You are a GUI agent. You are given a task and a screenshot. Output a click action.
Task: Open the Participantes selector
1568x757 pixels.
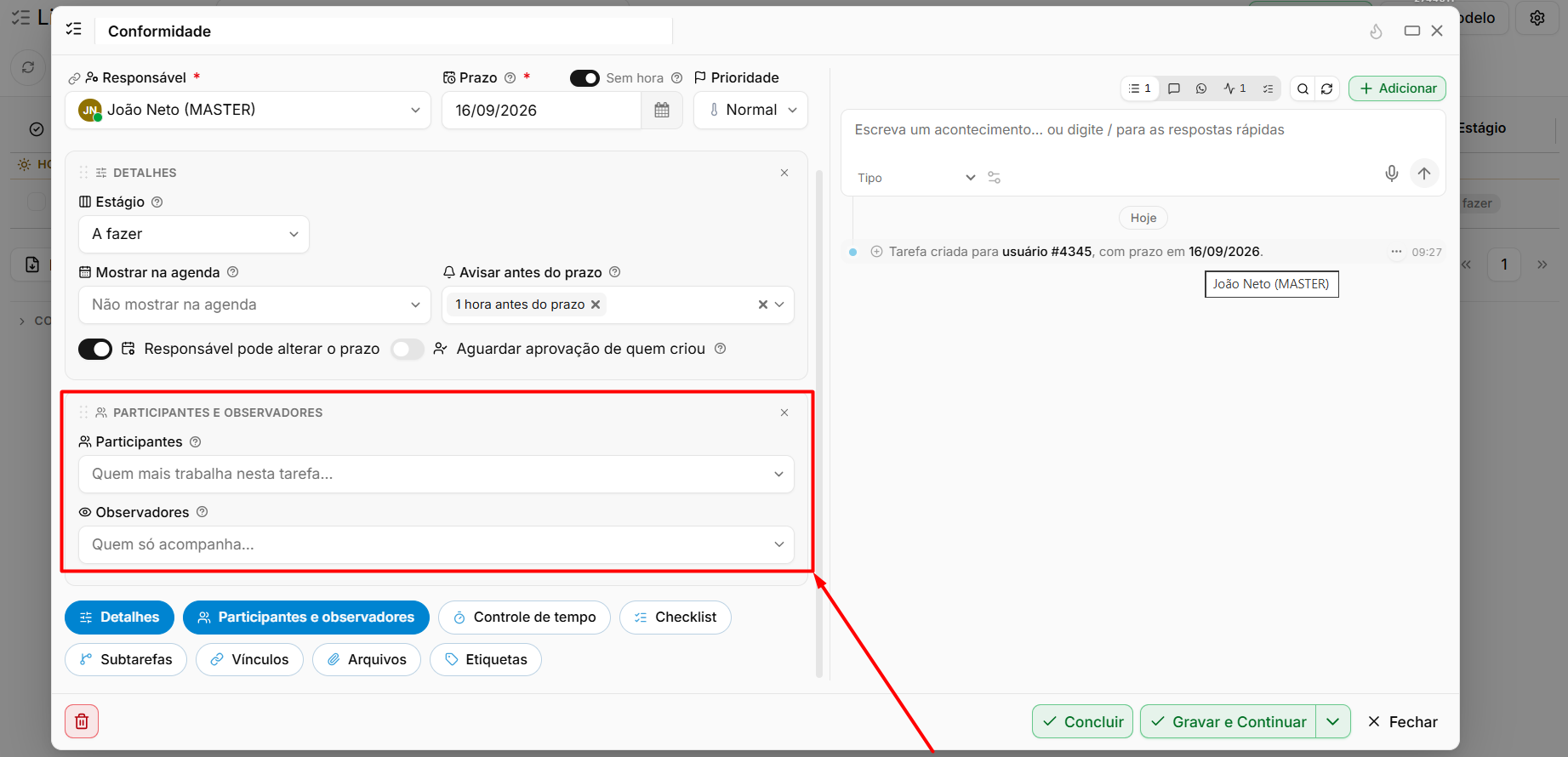436,474
